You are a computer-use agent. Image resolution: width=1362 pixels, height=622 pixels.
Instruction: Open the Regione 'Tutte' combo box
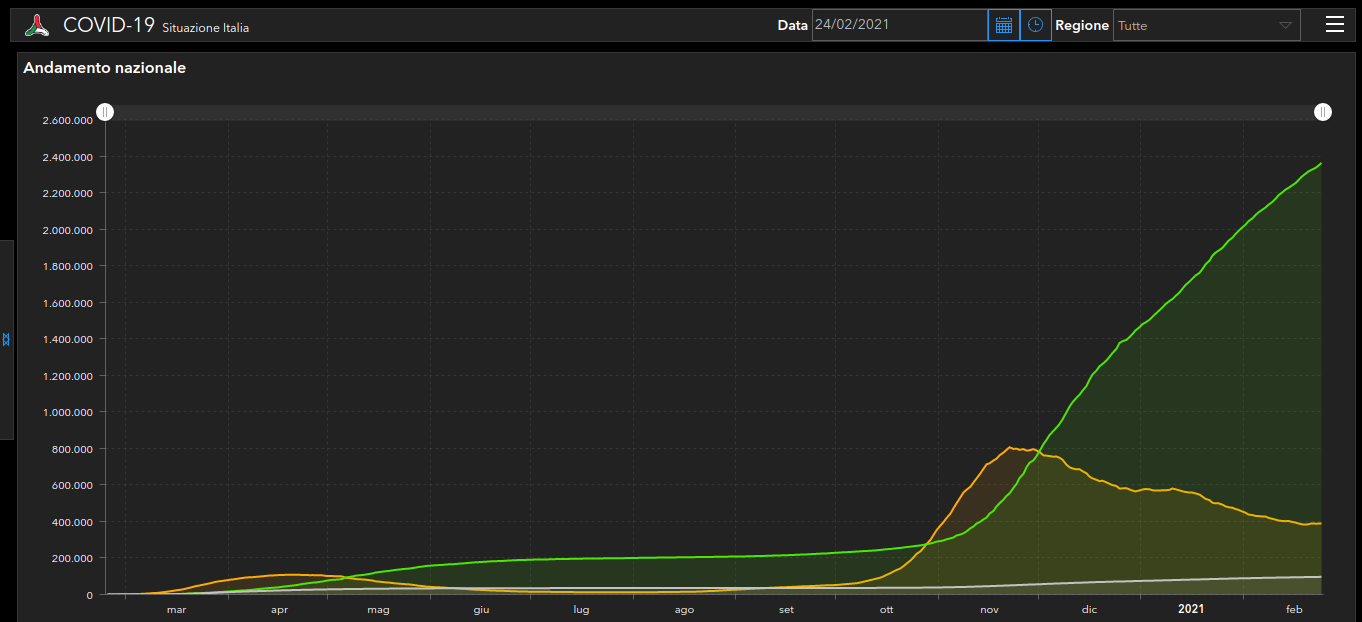(x=1207, y=25)
